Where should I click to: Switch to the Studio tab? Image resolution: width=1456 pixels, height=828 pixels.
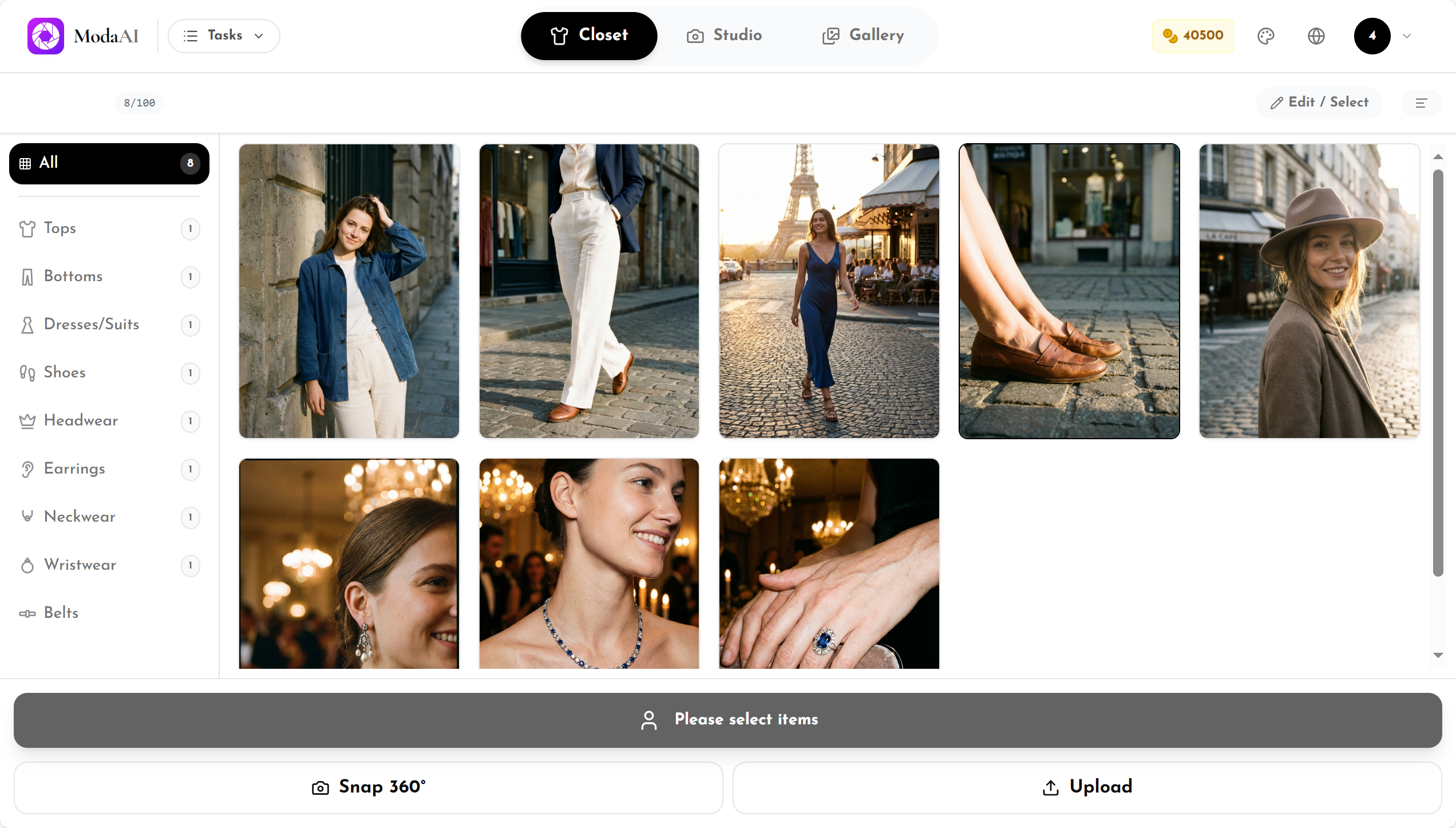[725, 36]
